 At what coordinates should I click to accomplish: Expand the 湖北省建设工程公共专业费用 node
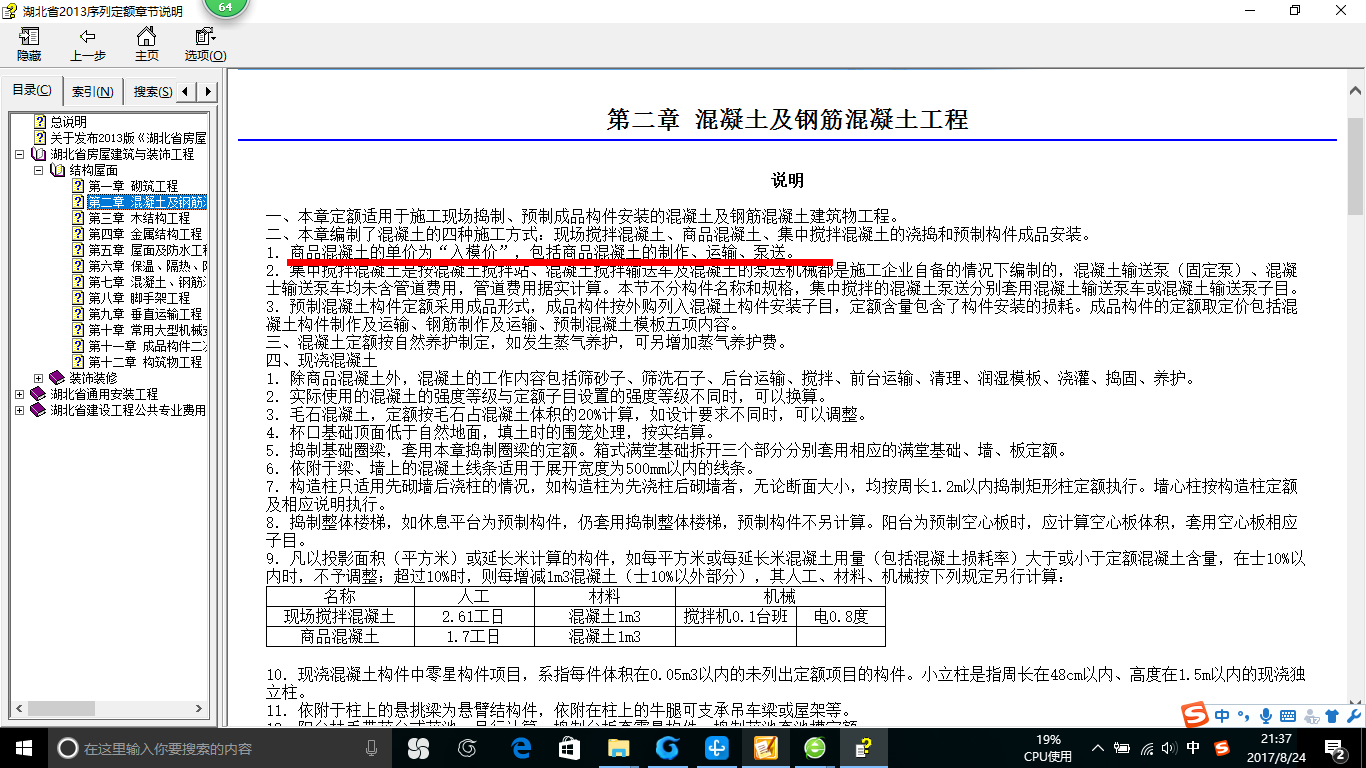tap(20, 410)
